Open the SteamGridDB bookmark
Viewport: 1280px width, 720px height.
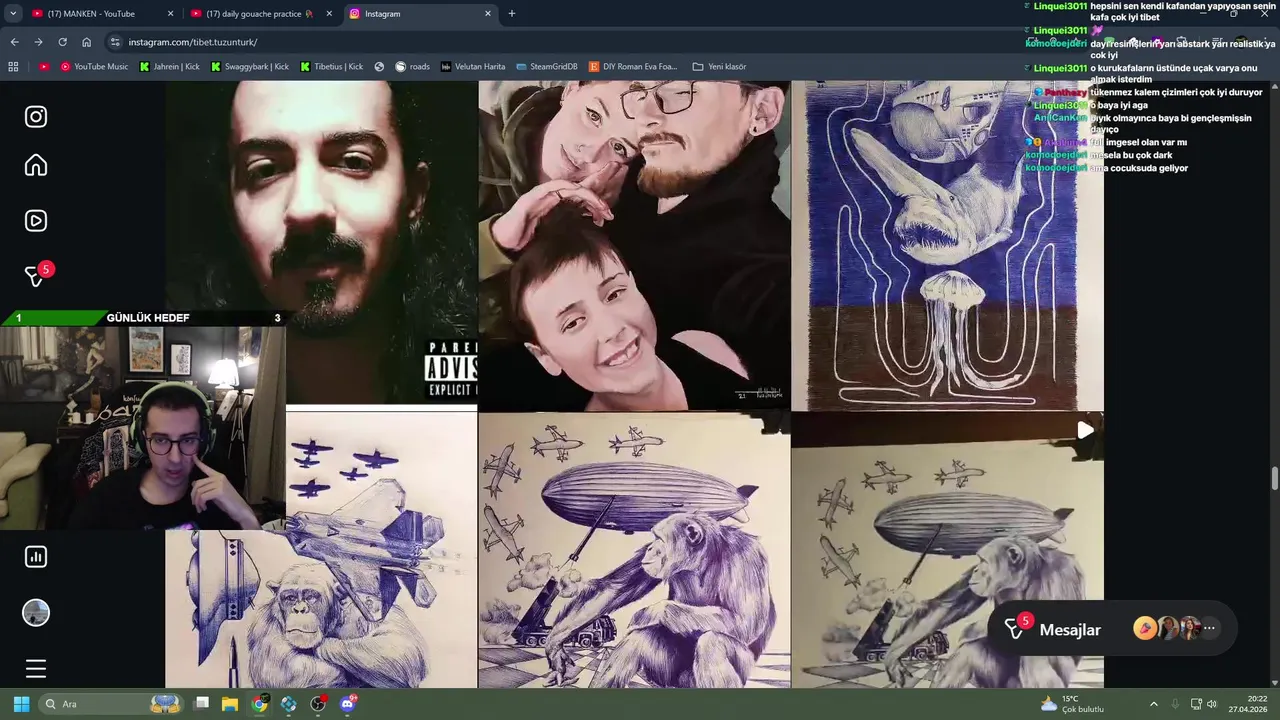(547, 67)
